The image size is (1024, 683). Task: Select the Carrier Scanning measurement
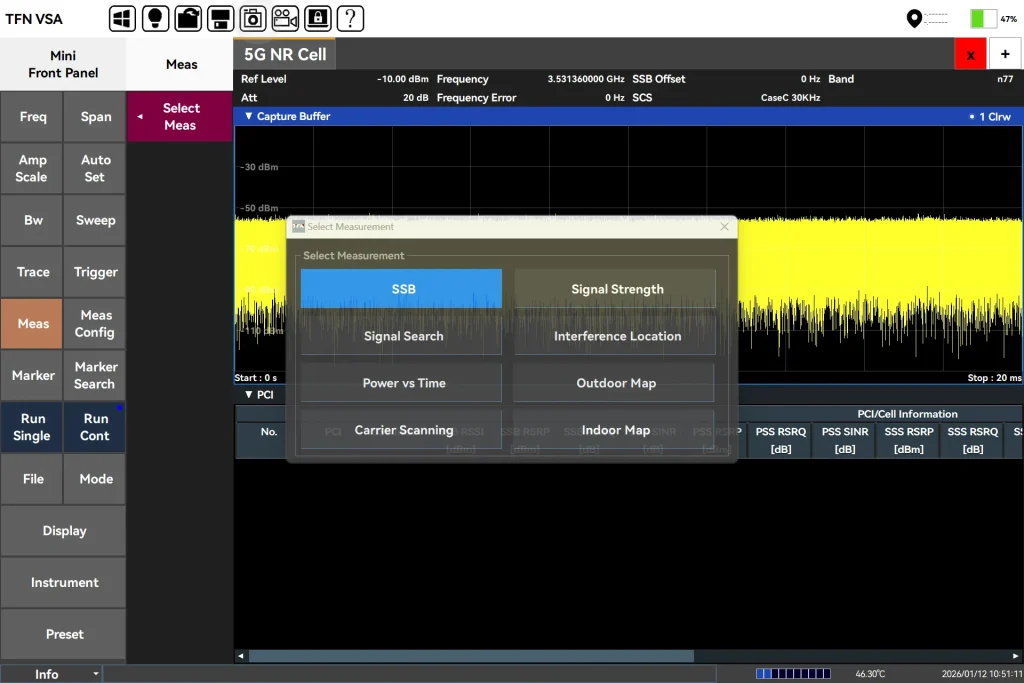click(x=403, y=430)
